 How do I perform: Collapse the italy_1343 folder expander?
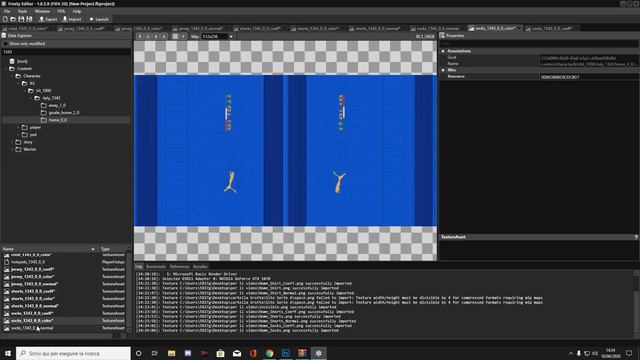point(31,98)
